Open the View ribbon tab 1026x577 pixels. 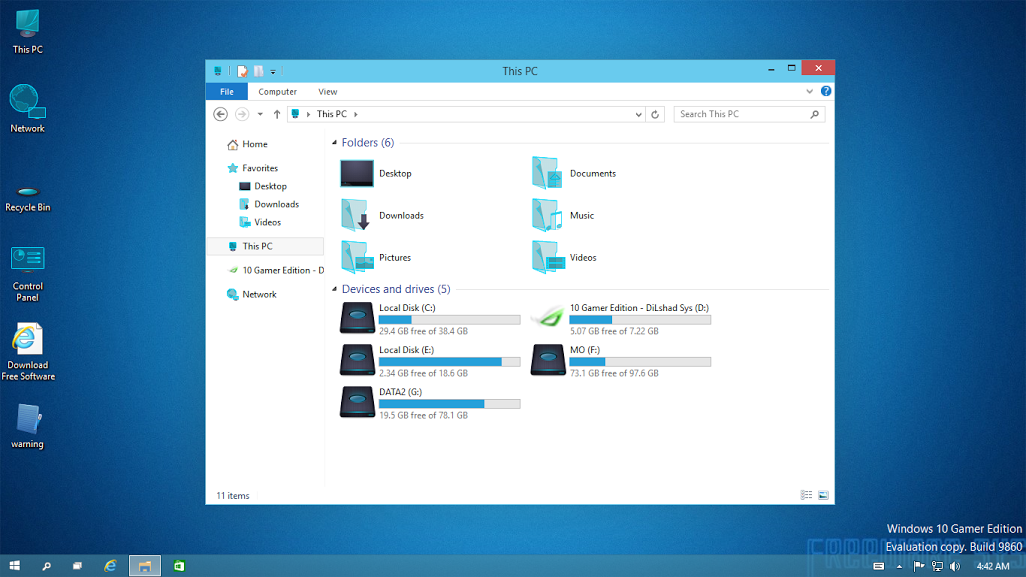click(x=328, y=92)
